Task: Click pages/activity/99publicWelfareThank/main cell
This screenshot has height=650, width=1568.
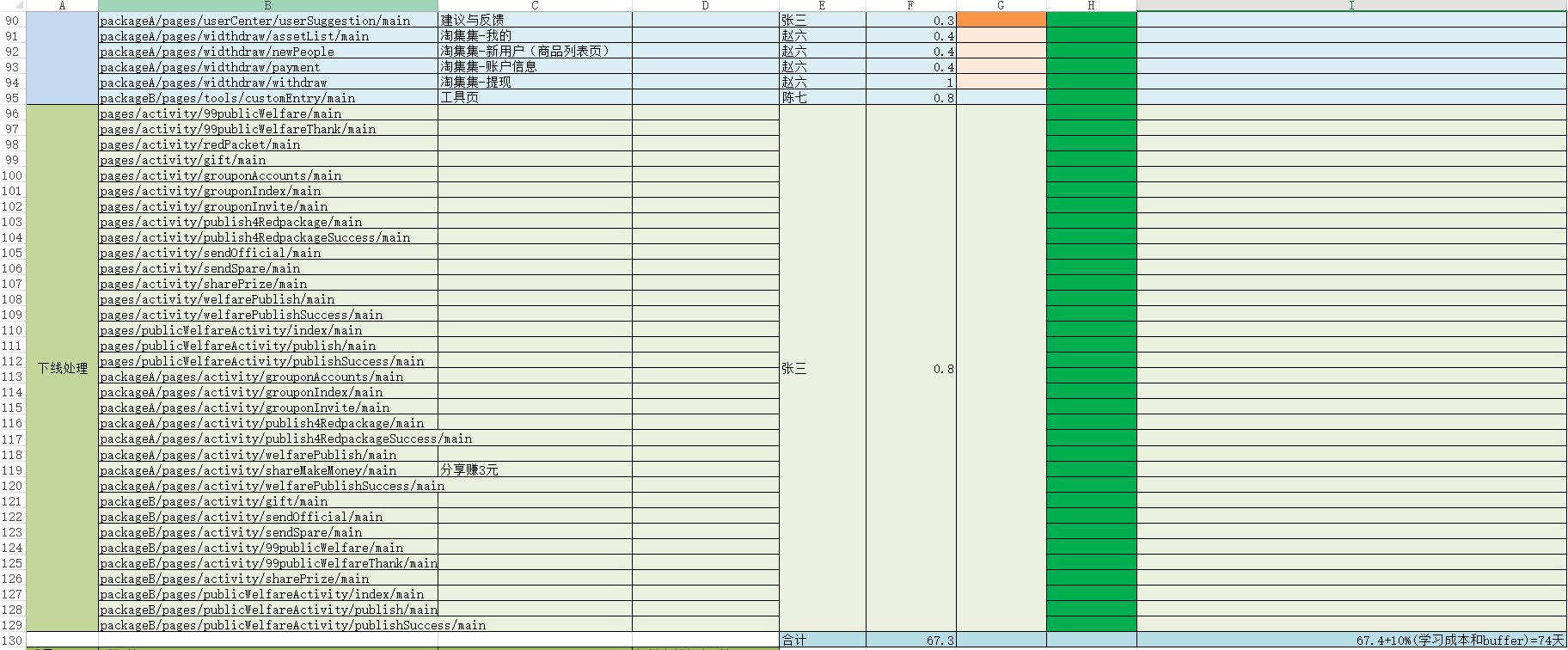Action: (268, 128)
